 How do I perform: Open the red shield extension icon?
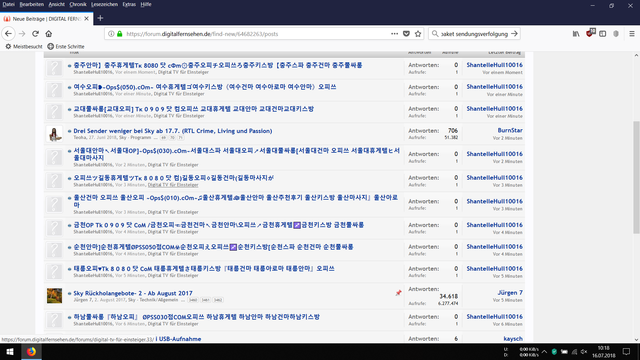point(590,33)
